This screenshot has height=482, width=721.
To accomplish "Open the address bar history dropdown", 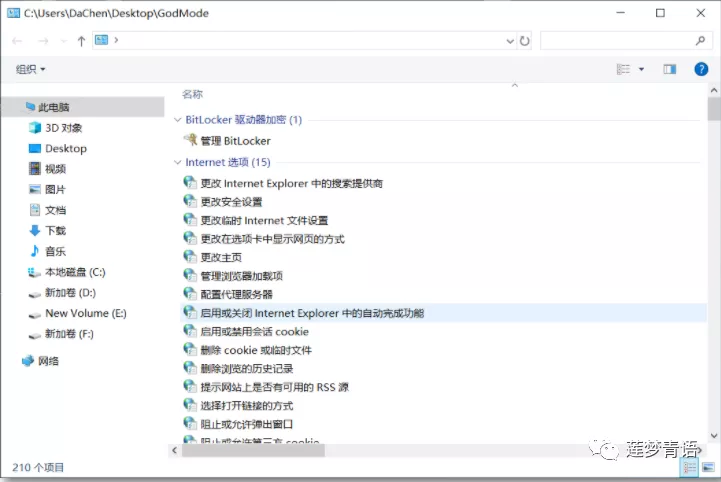I will click(510, 41).
